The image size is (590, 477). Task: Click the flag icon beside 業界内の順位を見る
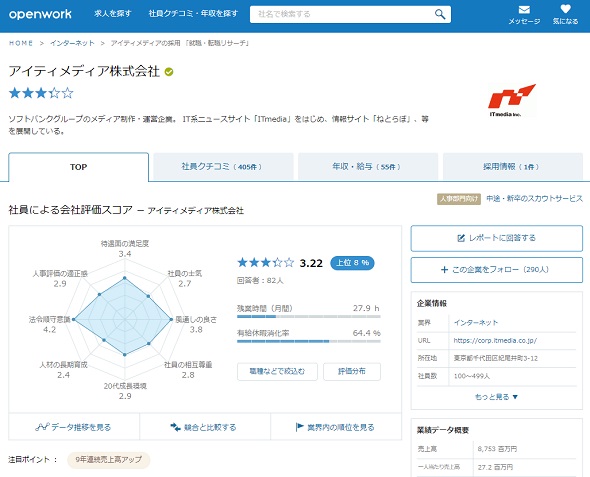(300, 427)
